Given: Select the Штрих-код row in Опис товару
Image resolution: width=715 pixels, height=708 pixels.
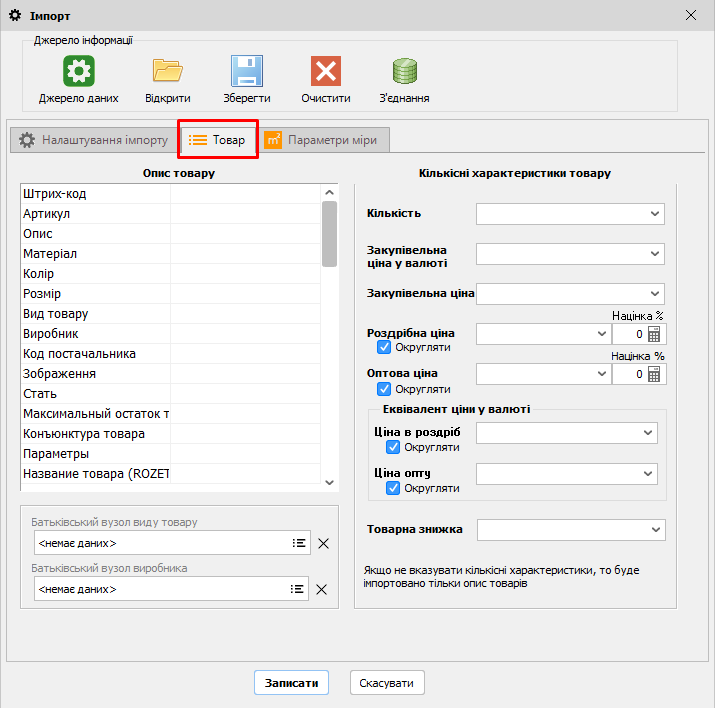Looking at the screenshot, I should (95, 194).
